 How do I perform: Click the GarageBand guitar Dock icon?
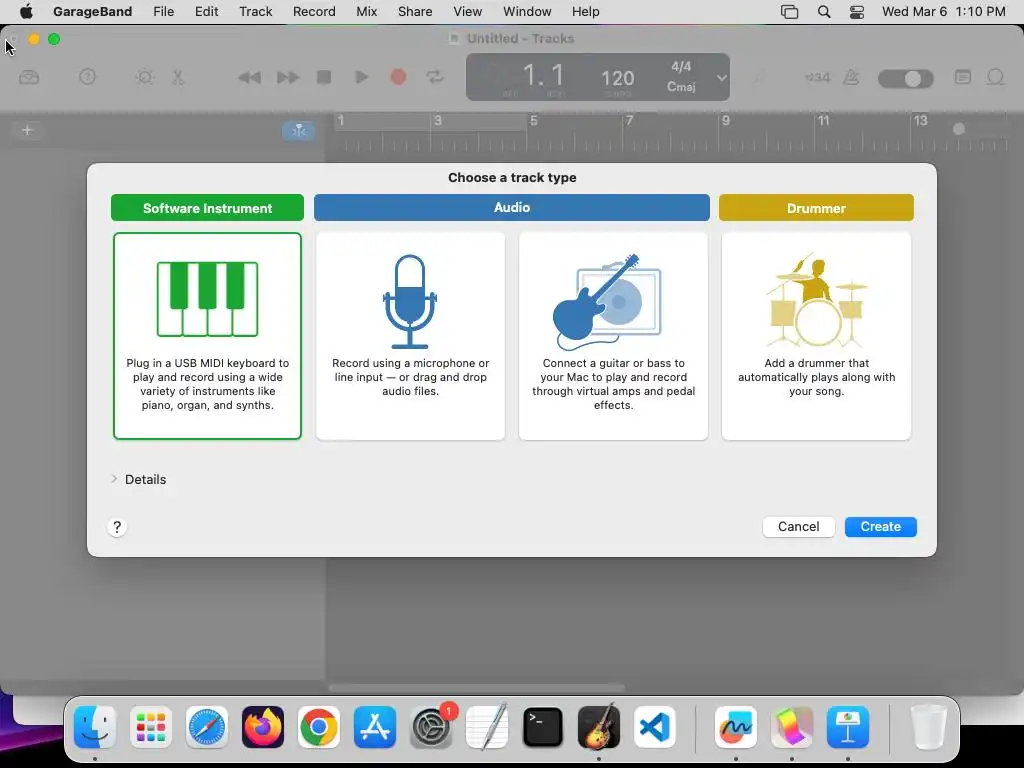[599, 727]
